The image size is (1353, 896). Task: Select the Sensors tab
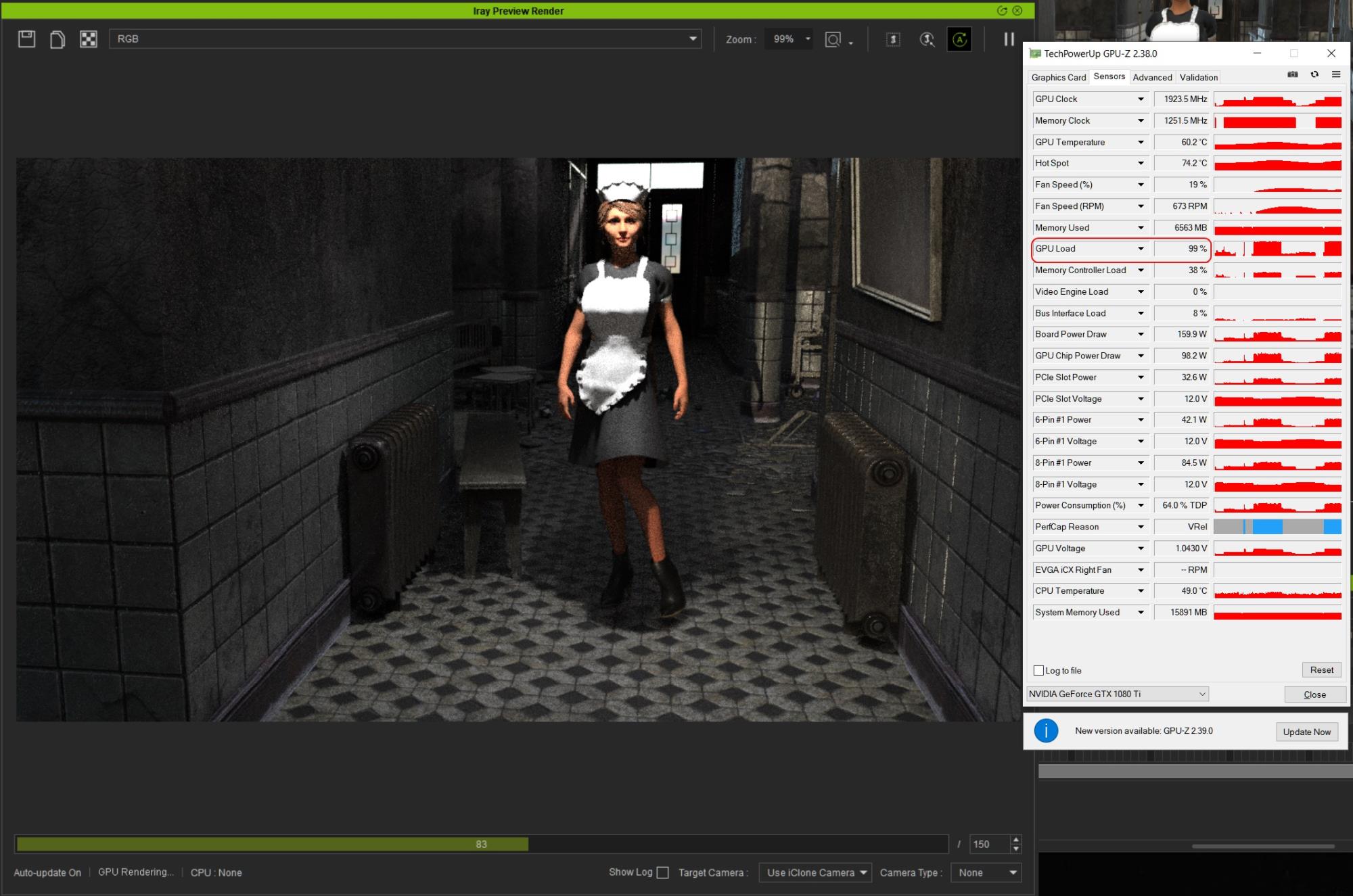[1109, 76]
